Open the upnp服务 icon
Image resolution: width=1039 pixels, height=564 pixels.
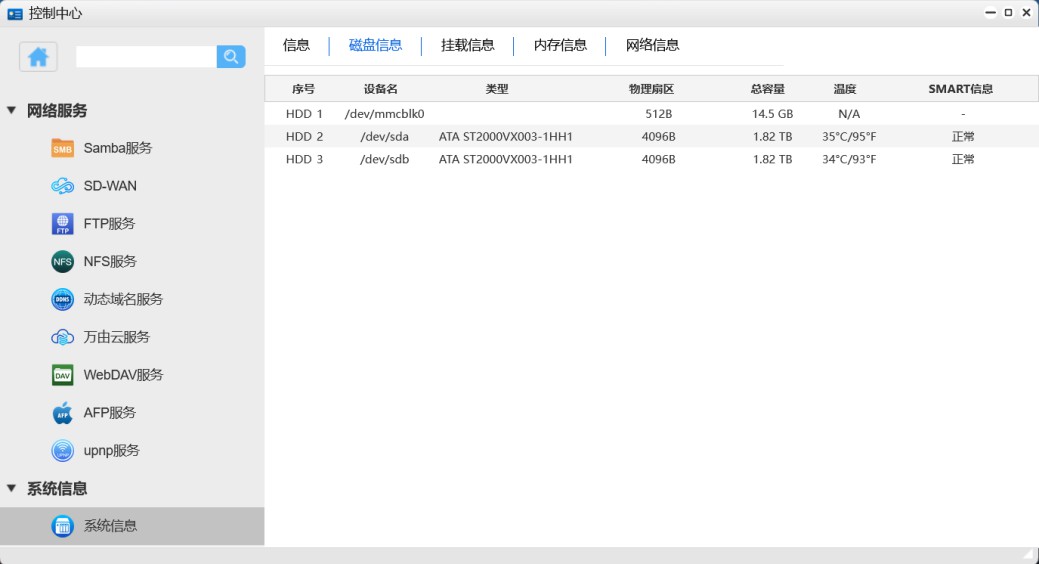(x=63, y=451)
